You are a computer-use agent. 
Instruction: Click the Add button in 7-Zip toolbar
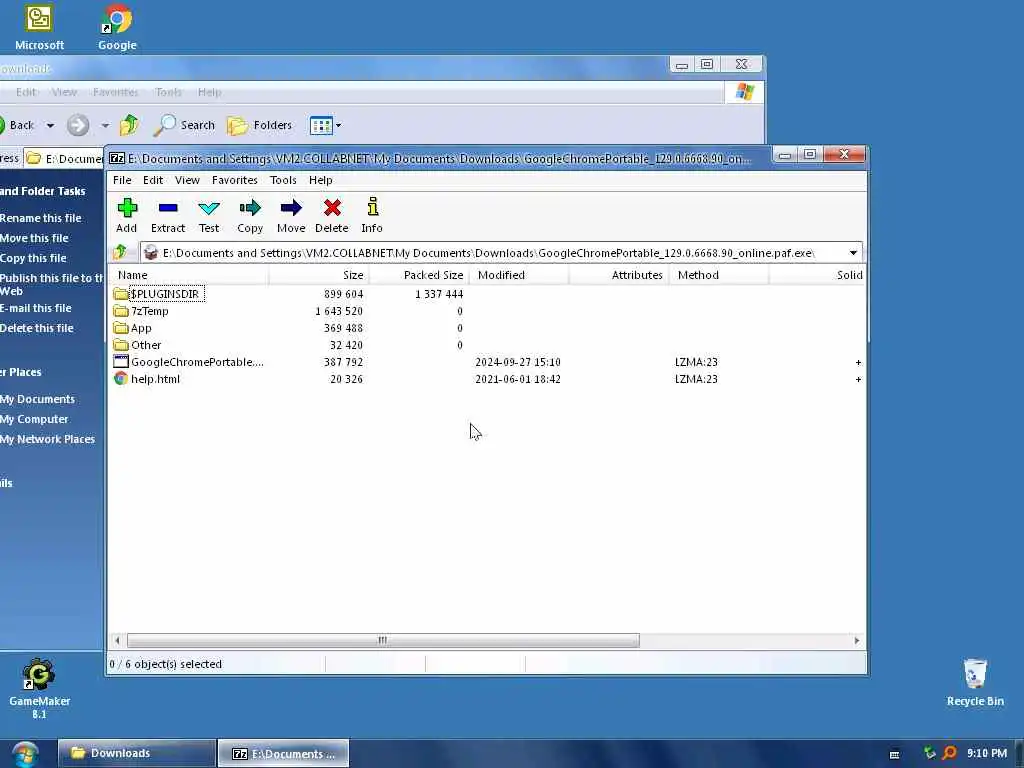[x=127, y=216]
